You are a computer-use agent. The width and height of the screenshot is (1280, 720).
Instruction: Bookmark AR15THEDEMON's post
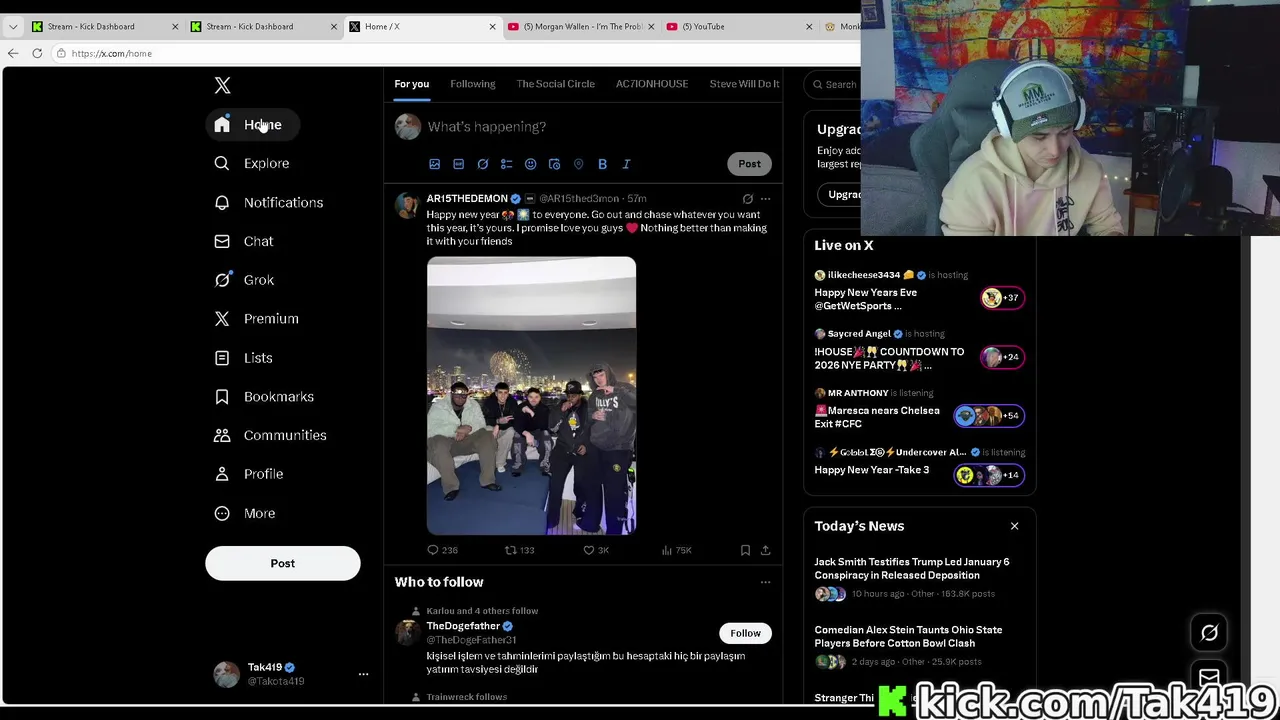tap(745, 550)
